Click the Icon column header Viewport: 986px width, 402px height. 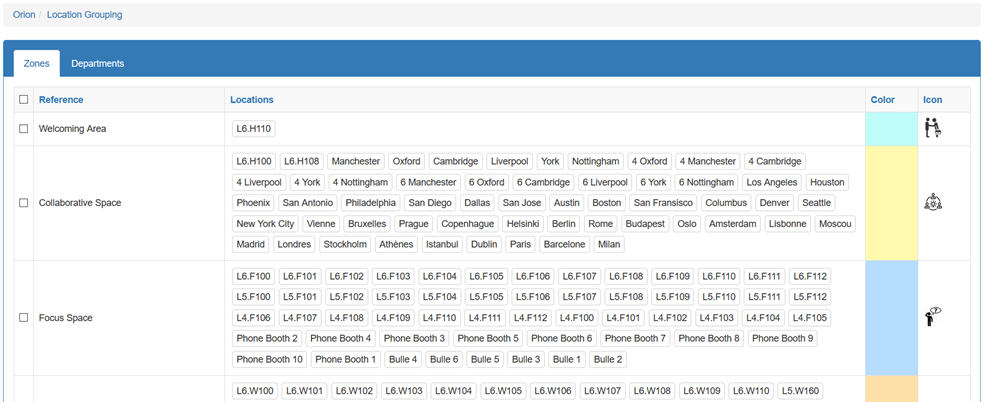(933, 99)
